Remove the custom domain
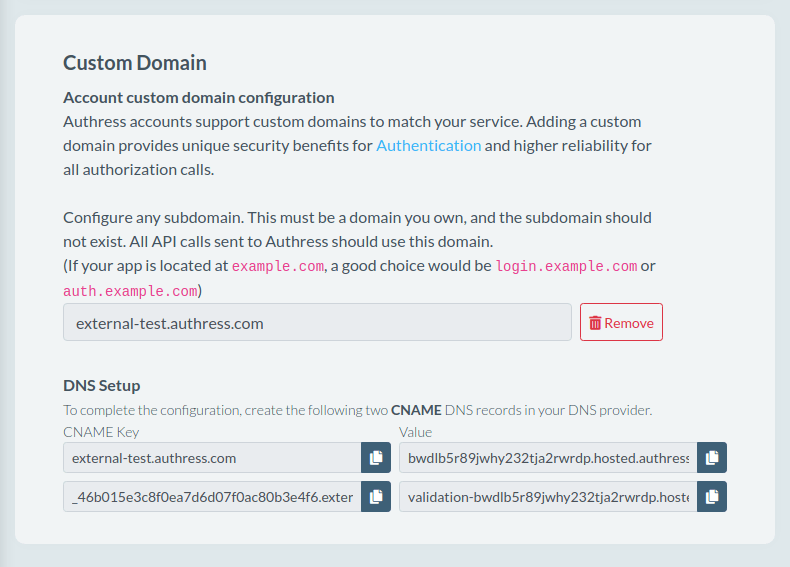 pos(621,322)
